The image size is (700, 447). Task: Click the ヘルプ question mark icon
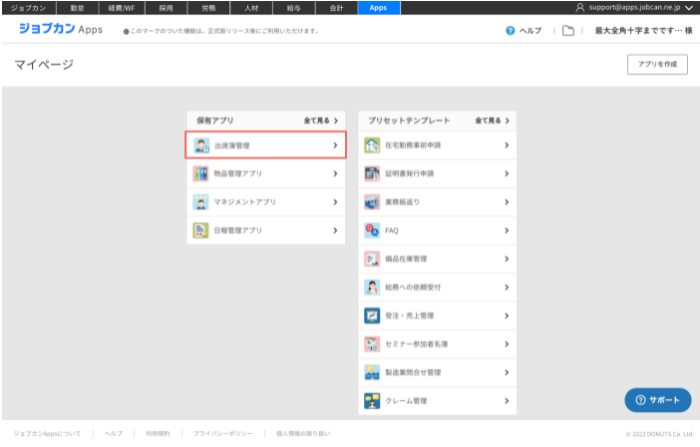point(511,31)
